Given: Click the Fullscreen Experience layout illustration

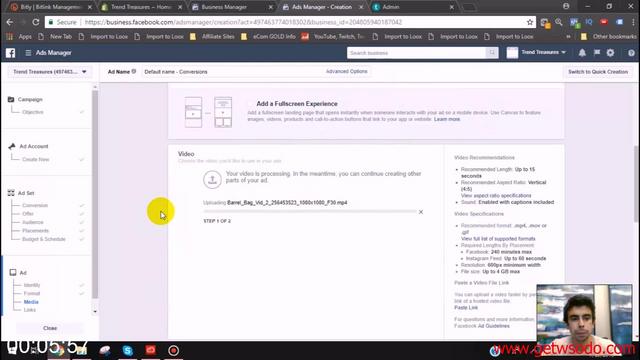Looking at the screenshot, I should 208,112.
